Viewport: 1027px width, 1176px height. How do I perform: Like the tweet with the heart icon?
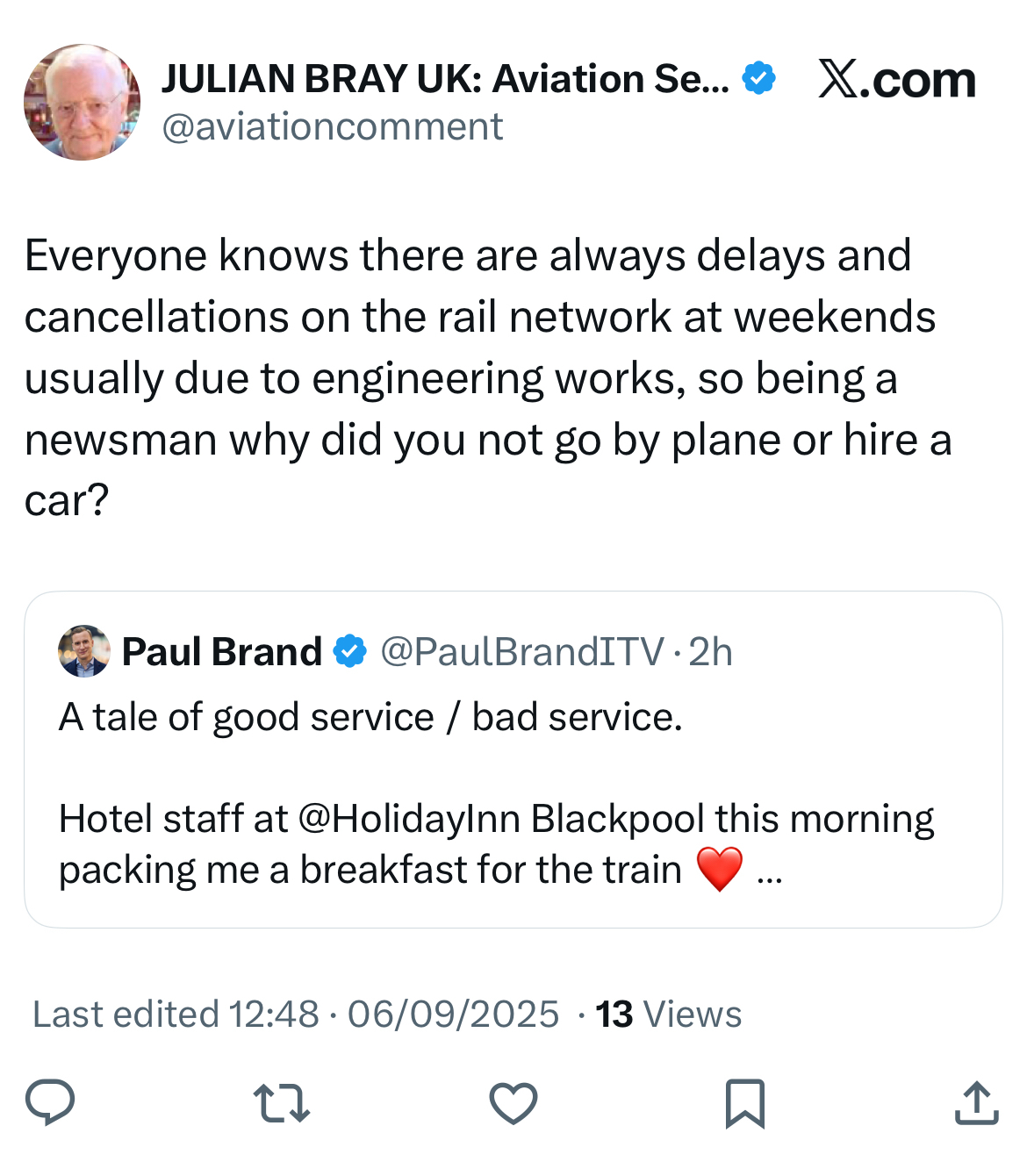pyautogui.click(x=513, y=1103)
